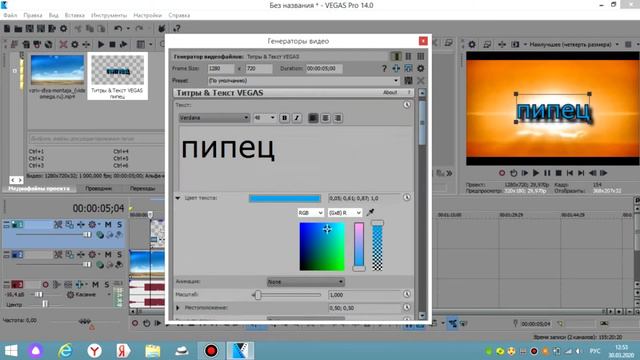This screenshot has width=640, height=360.
Task: Open the Настройки menu
Action: 147,15
